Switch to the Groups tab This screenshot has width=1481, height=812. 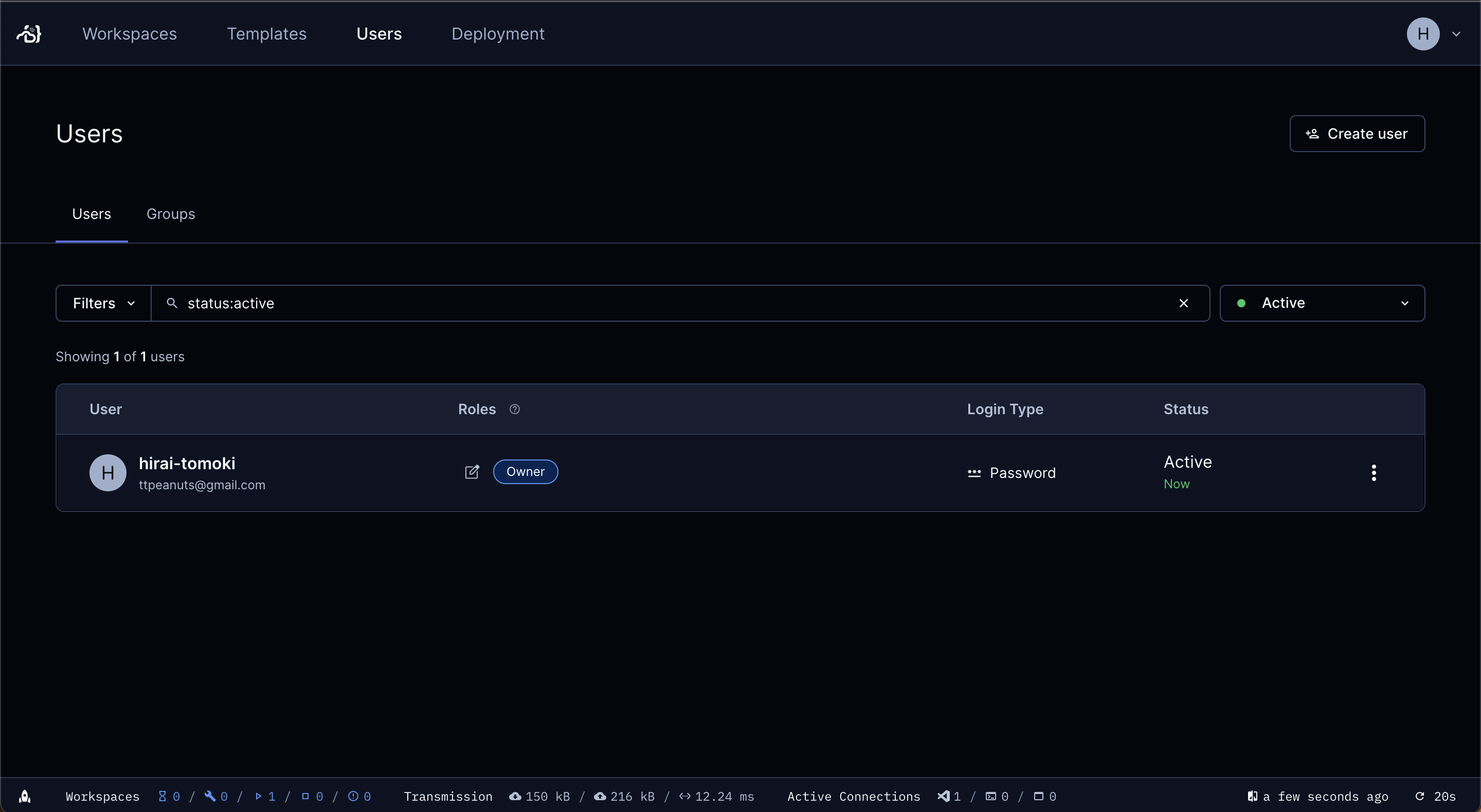point(170,213)
